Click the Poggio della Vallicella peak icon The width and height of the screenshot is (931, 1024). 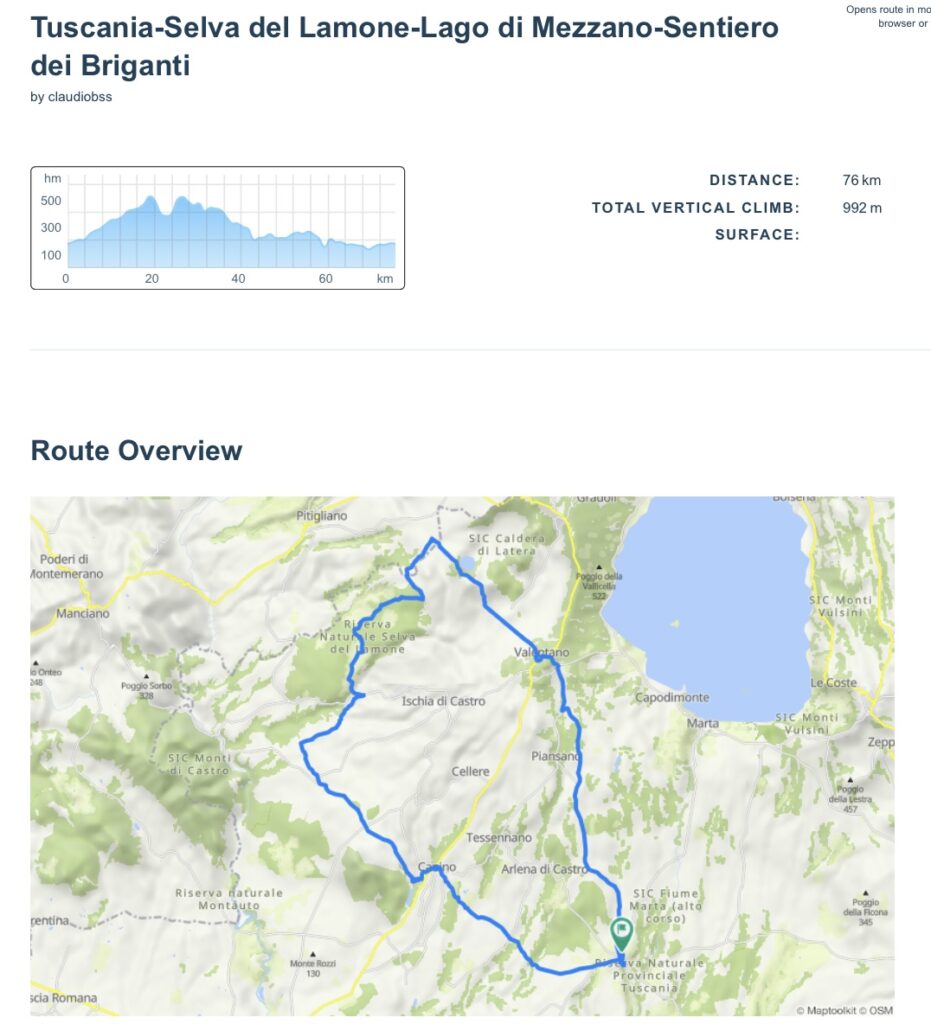599,564
